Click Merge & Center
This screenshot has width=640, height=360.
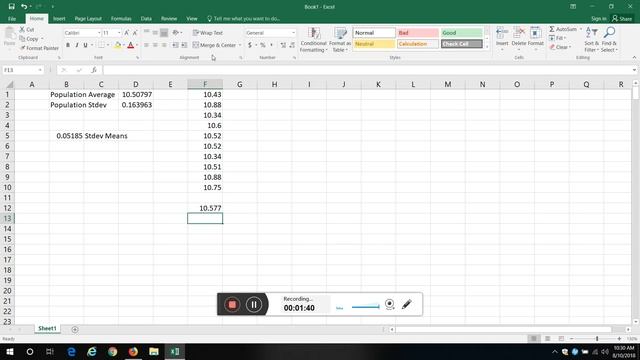pos(214,45)
